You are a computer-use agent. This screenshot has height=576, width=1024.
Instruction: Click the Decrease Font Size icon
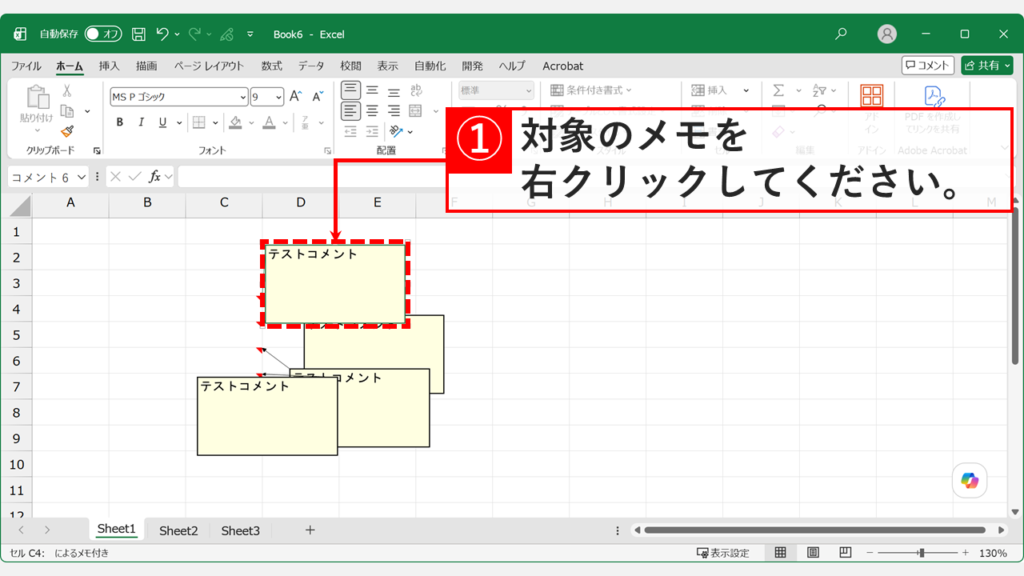coord(317,97)
